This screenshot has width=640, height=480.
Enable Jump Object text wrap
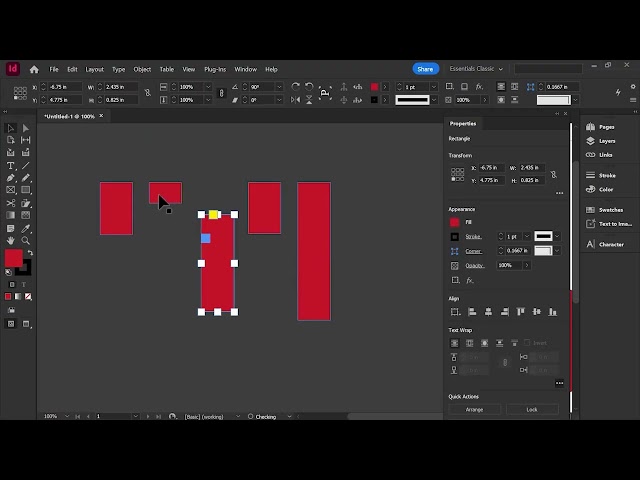(499, 343)
